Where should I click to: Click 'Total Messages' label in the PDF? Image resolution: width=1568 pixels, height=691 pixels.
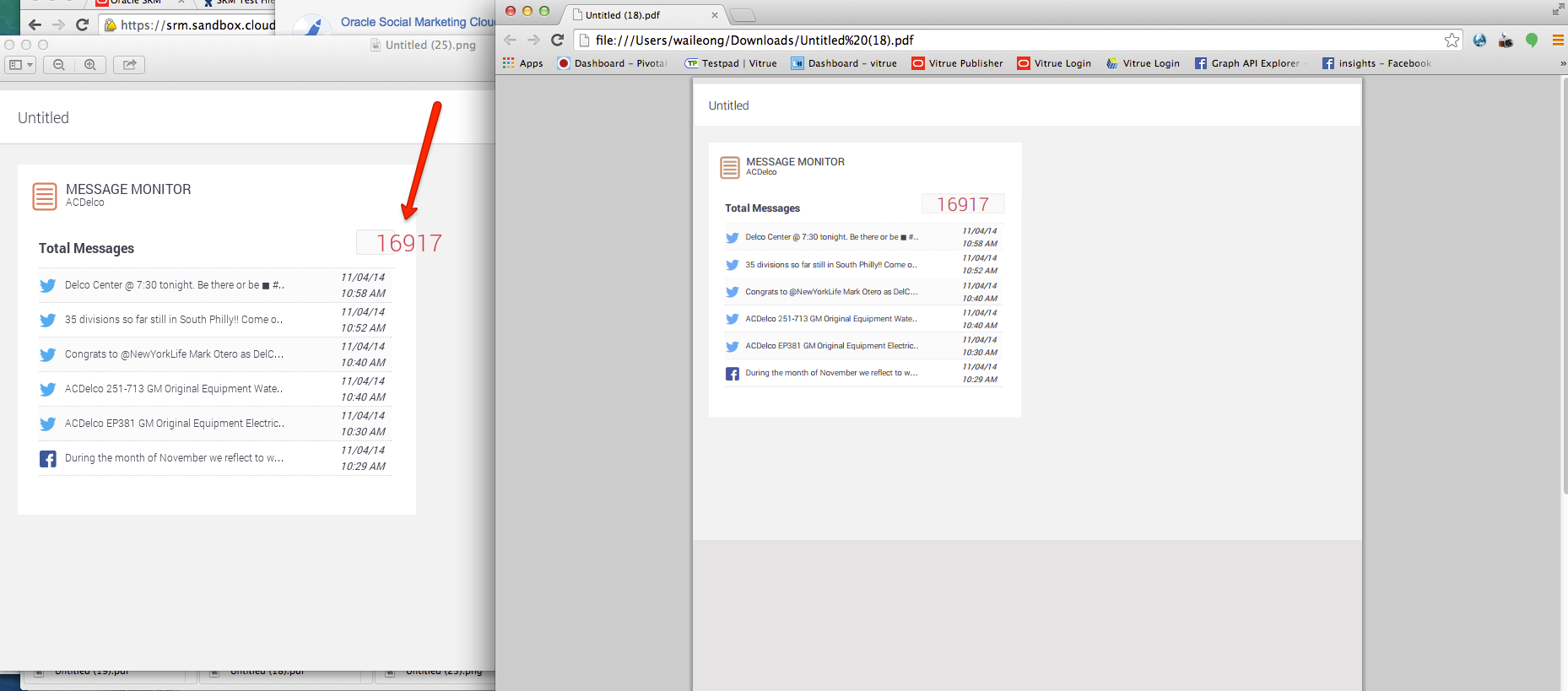763,208
